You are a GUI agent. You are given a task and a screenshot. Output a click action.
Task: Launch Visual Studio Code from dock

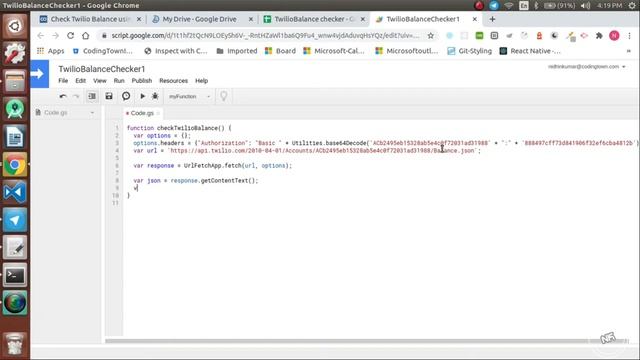pyautogui.click(x=15, y=192)
